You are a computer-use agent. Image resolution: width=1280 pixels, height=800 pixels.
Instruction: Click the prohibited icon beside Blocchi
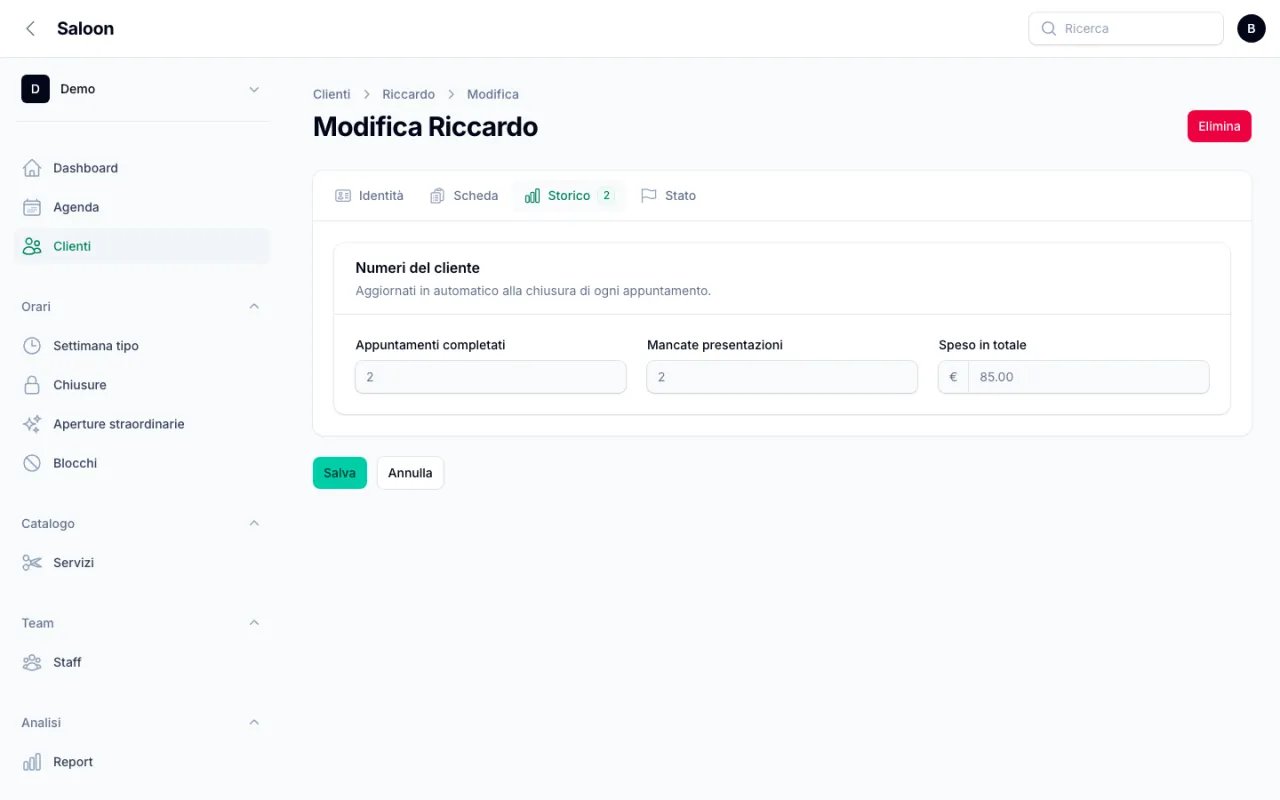(x=32, y=463)
